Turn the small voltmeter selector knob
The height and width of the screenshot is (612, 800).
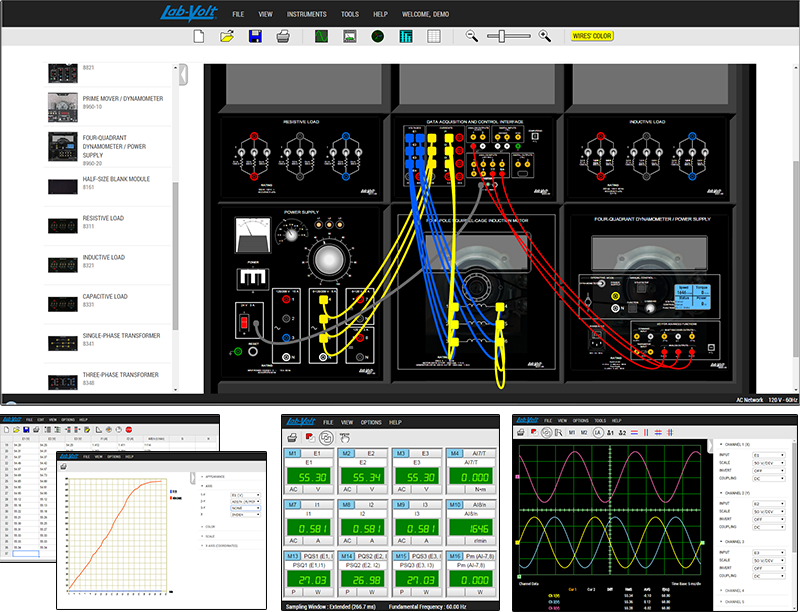[291, 235]
